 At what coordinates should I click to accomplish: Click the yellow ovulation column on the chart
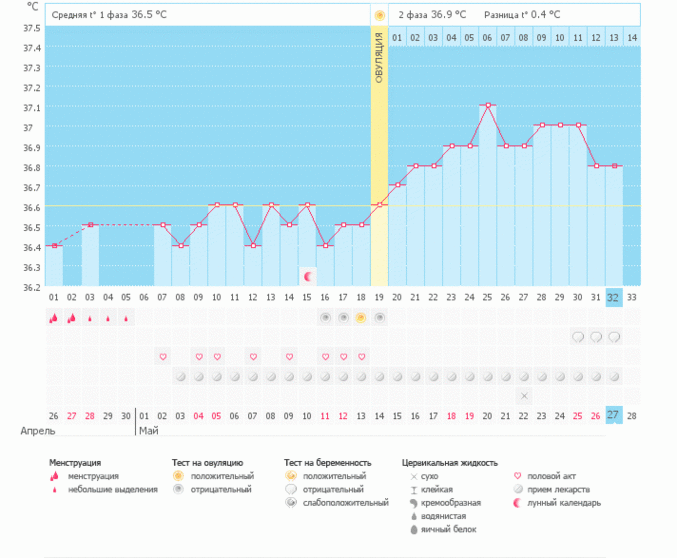[x=379, y=150]
